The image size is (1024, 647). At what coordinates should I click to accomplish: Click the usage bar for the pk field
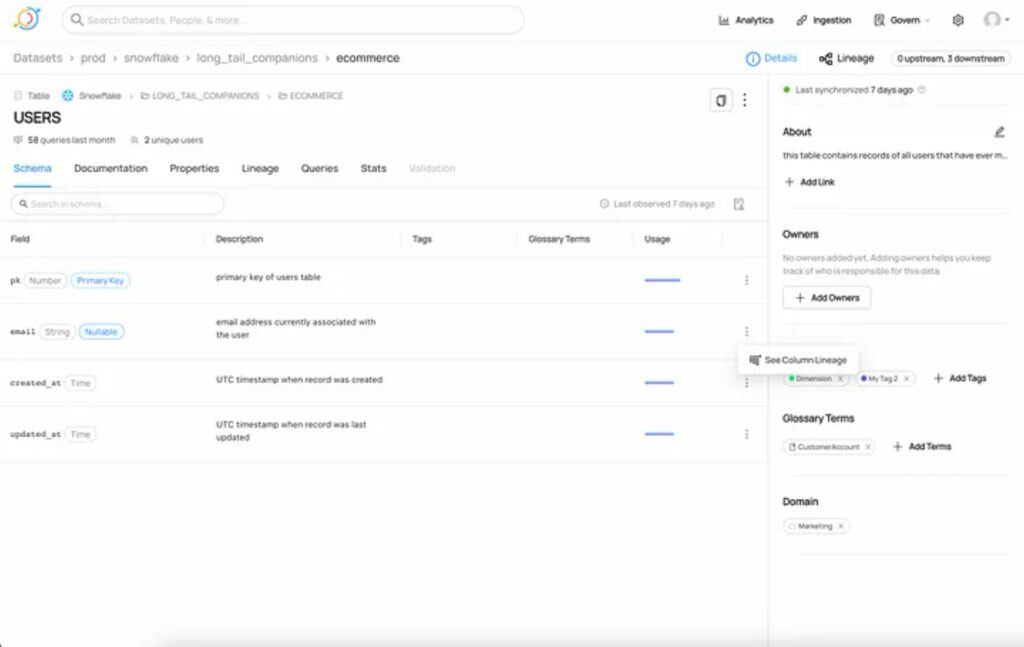click(x=661, y=281)
